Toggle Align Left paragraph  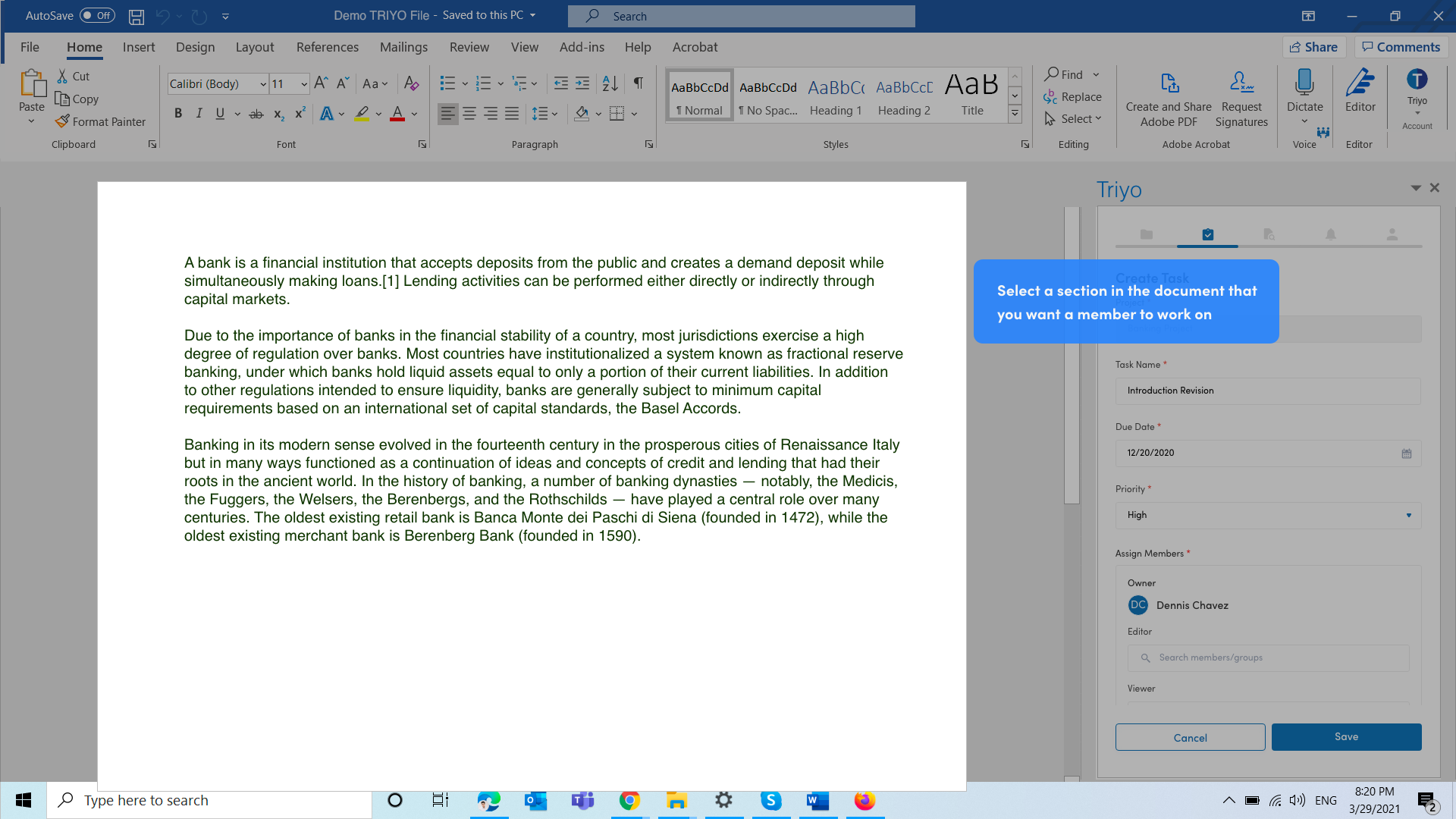tap(448, 114)
